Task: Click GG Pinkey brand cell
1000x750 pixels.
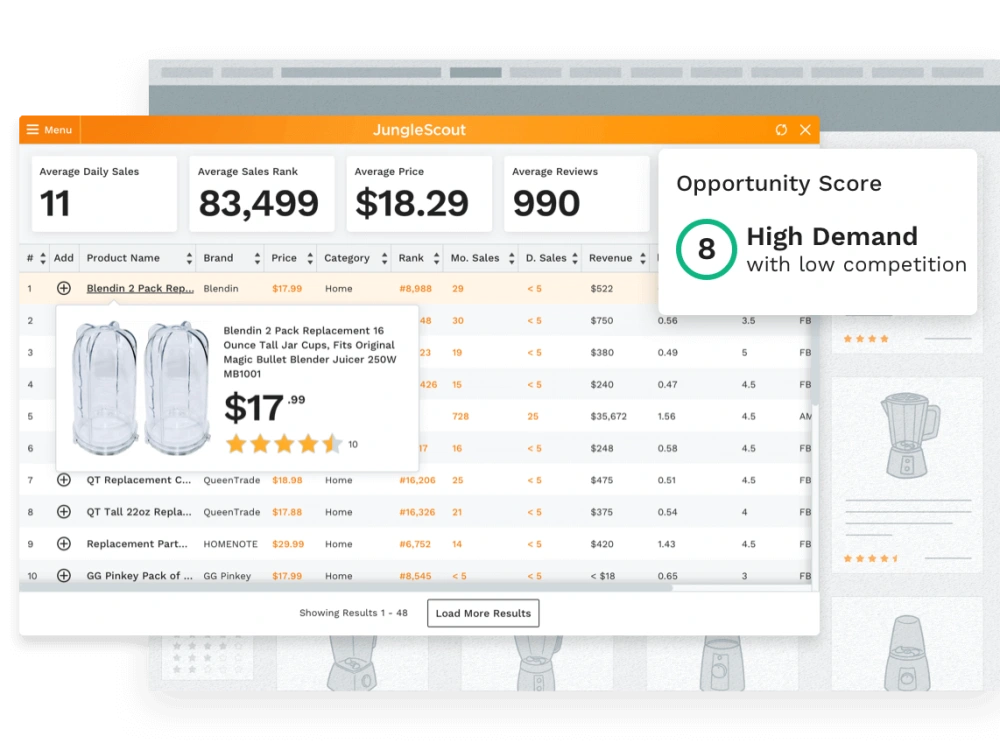Action: tap(227, 576)
